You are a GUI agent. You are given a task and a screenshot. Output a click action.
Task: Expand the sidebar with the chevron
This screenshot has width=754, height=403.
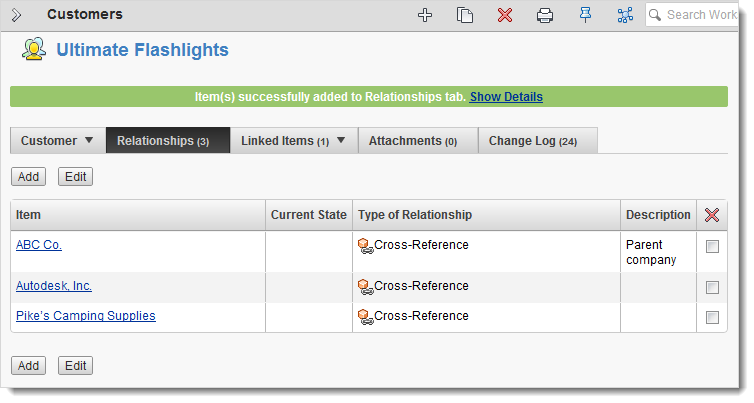16,15
